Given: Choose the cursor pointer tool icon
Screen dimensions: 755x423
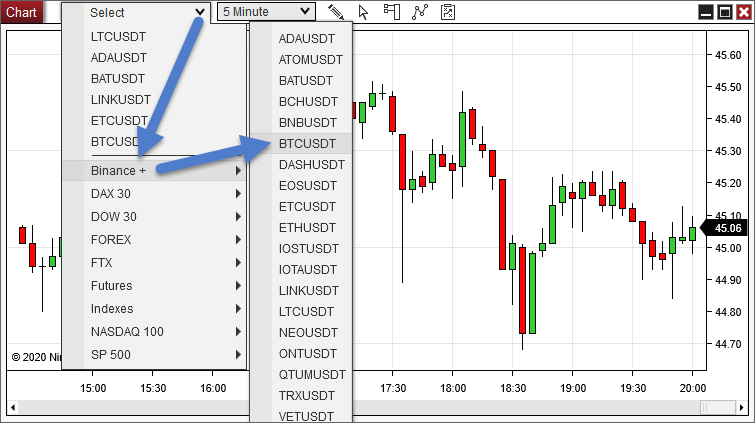Looking at the screenshot, I should (x=364, y=12).
